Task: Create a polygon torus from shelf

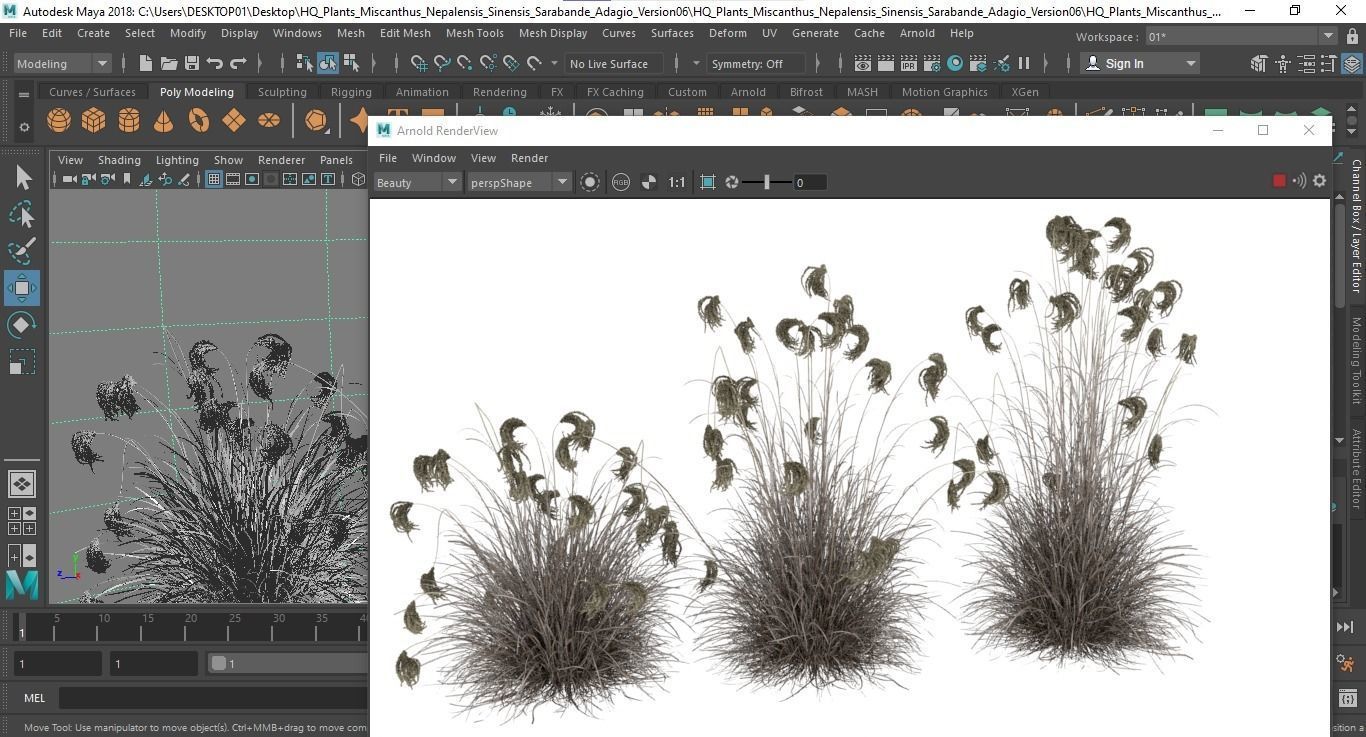Action: [x=199, y=121]
